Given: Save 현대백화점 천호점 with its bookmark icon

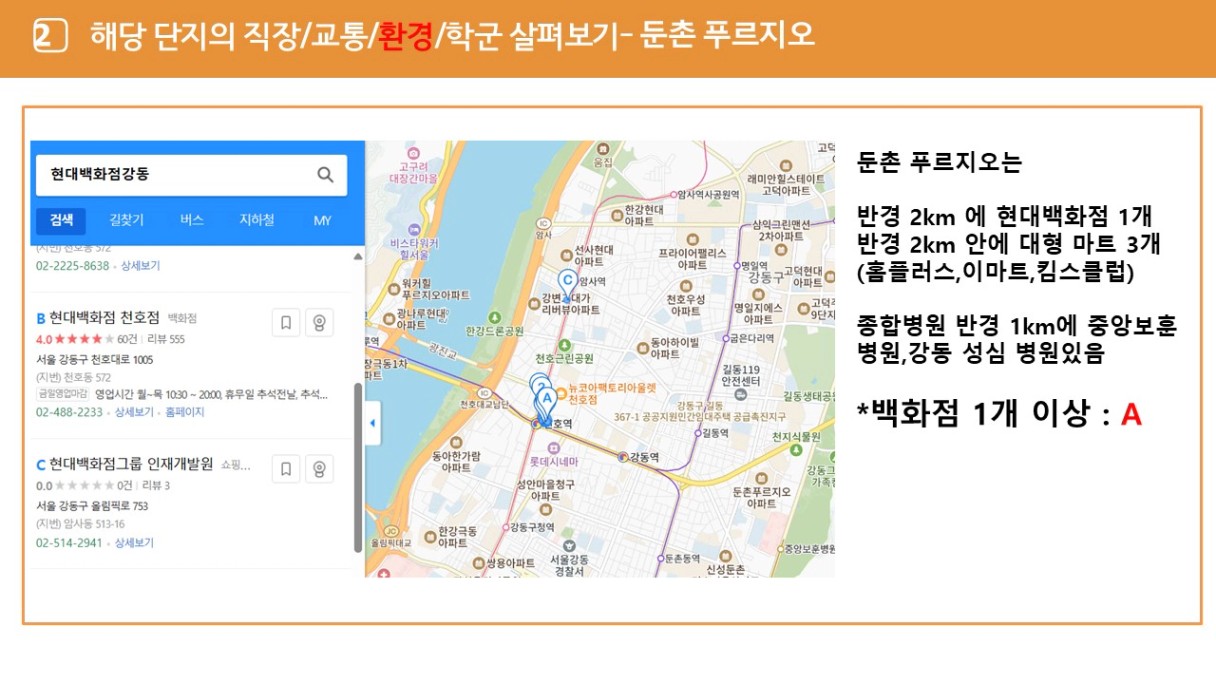Looking at the screenshot, I should coord(286,322).
